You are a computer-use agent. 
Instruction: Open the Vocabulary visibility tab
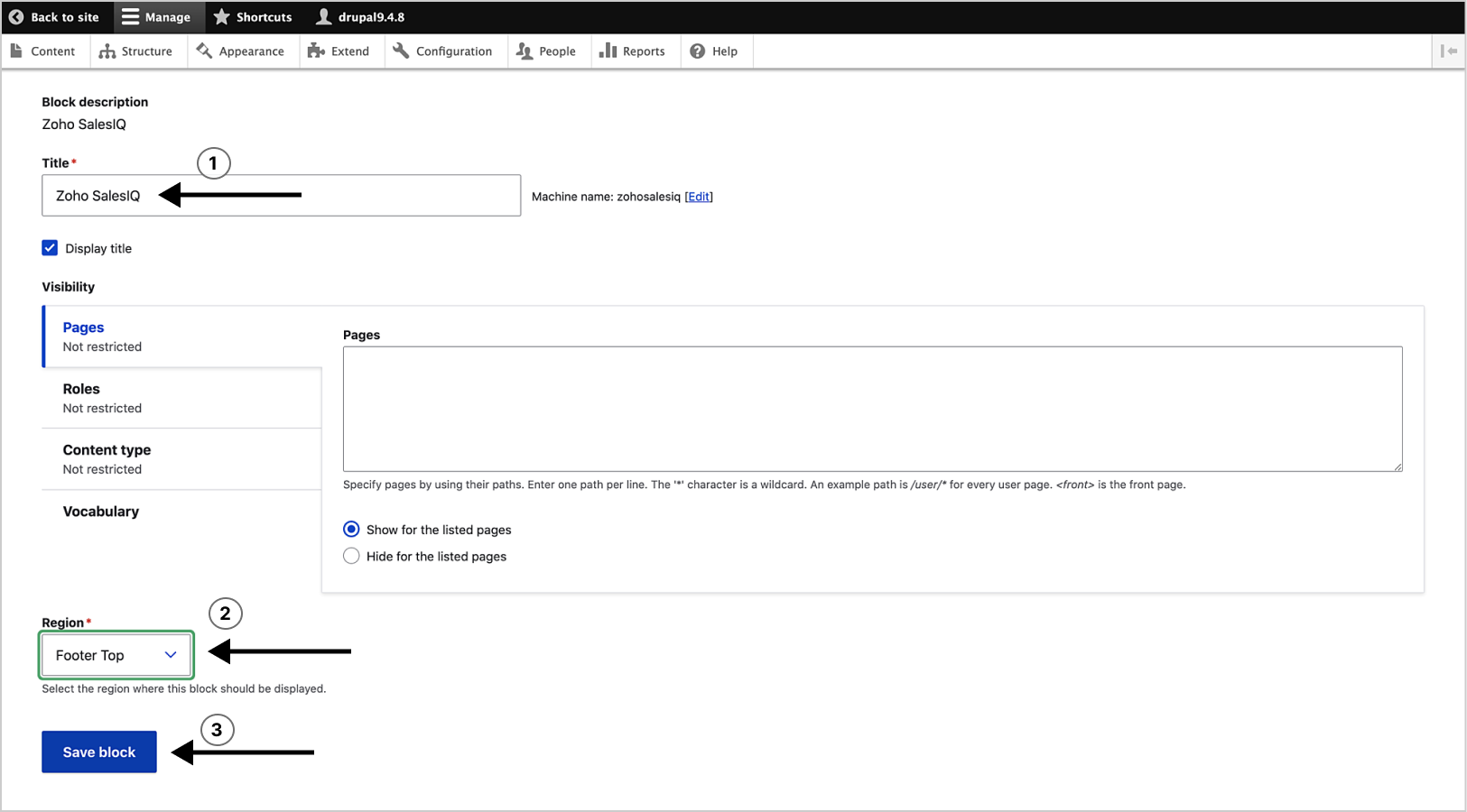182,512
